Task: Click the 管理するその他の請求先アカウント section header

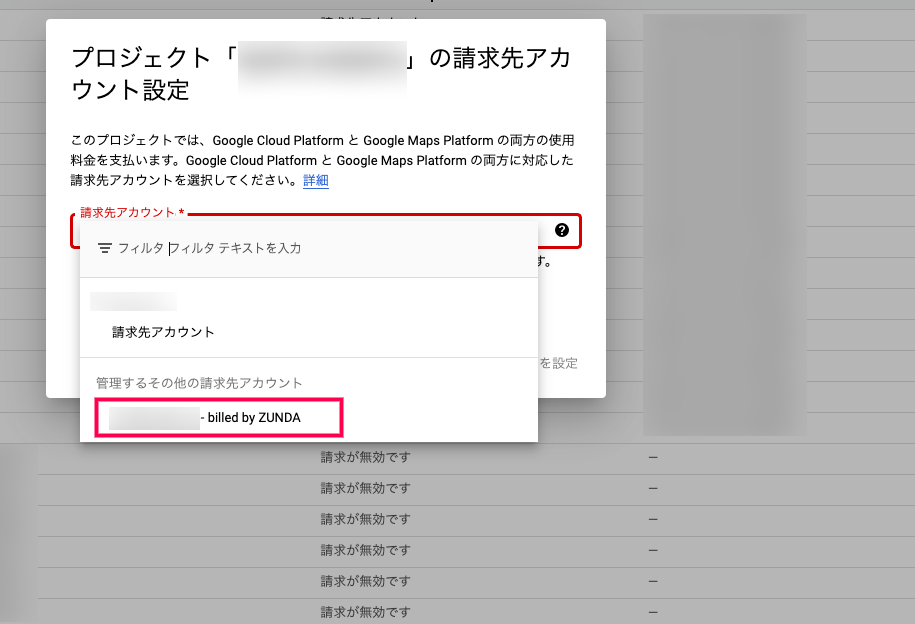Action: (199, 383)
